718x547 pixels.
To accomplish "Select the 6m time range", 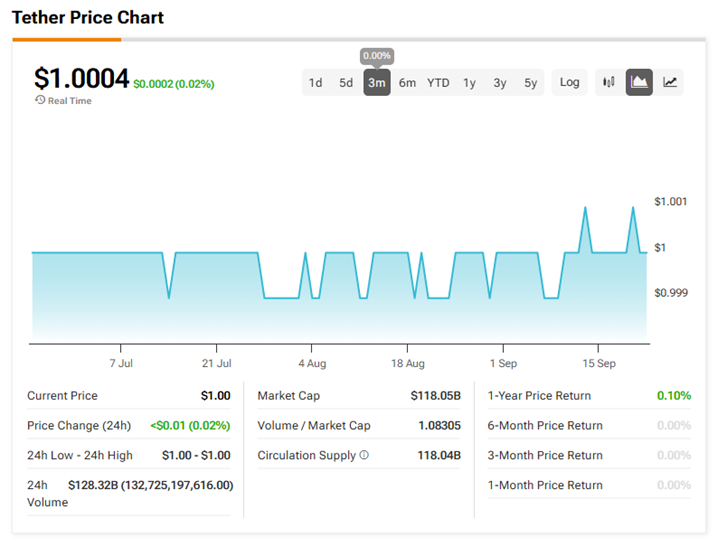I will coord(408,83).
